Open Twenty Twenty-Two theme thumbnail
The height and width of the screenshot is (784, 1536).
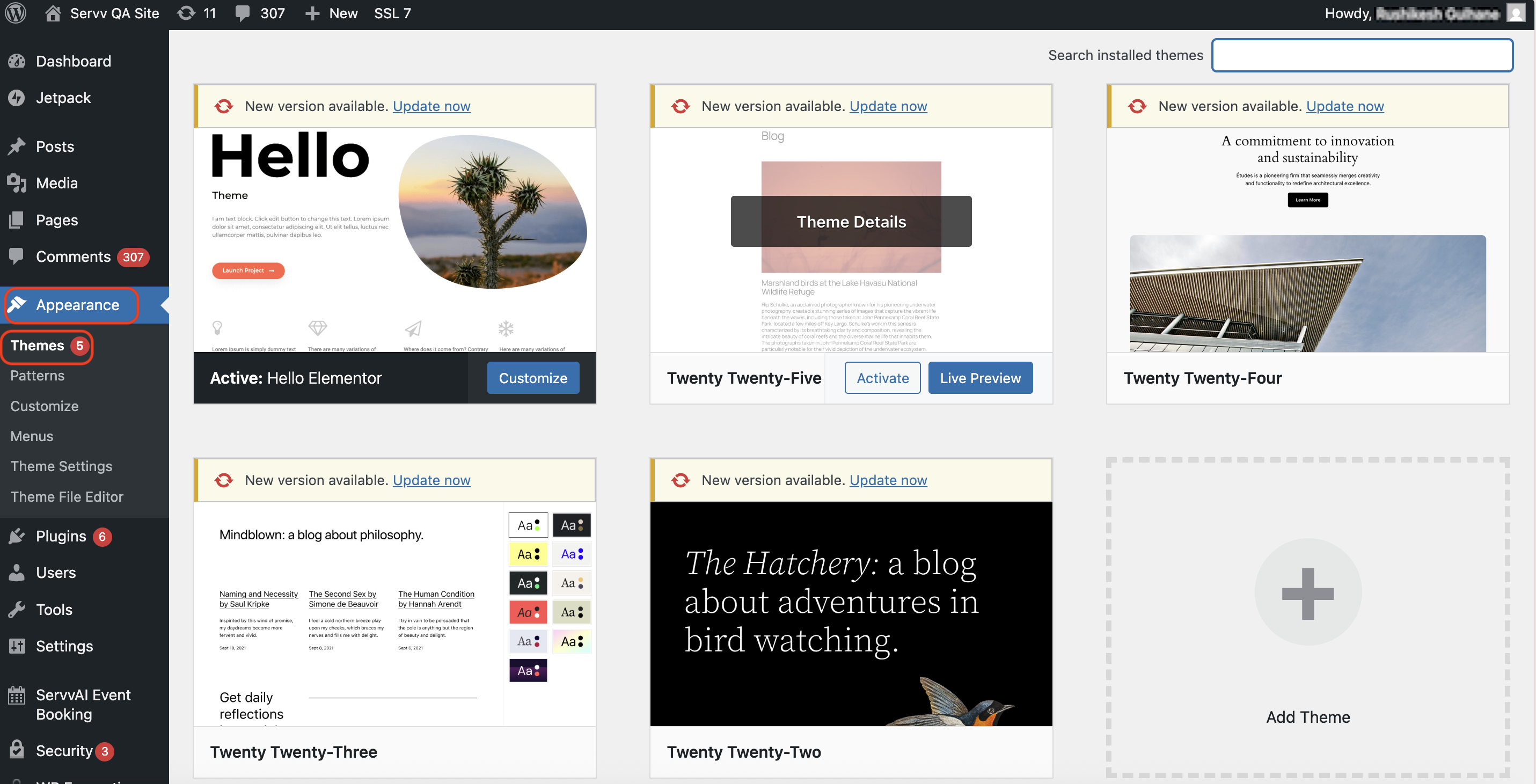point(851,613)
